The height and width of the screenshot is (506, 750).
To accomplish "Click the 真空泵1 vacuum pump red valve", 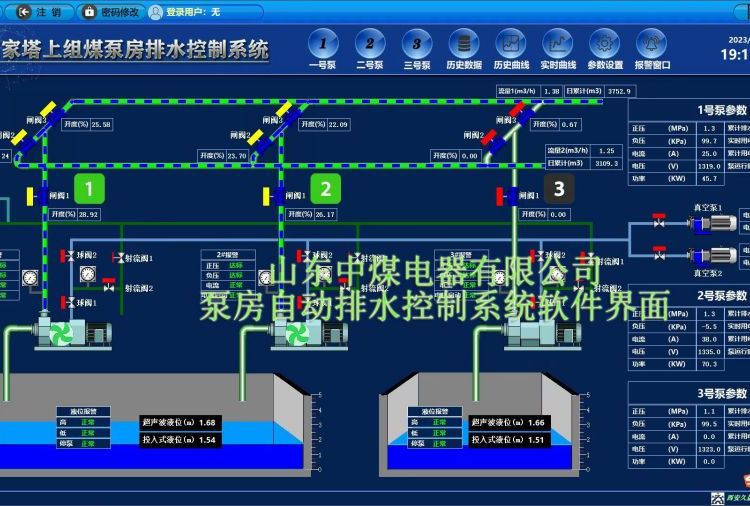I will [658, 218].
